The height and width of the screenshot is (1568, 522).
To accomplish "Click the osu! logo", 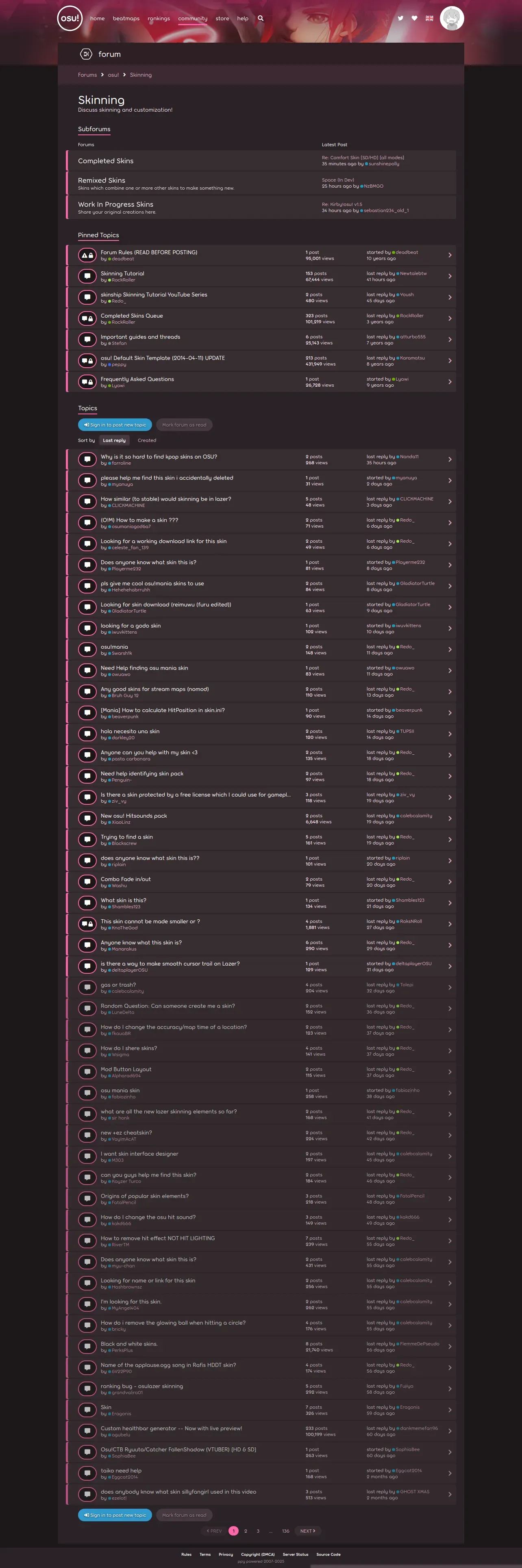I will pyautogui.click(x=70, y=18).
